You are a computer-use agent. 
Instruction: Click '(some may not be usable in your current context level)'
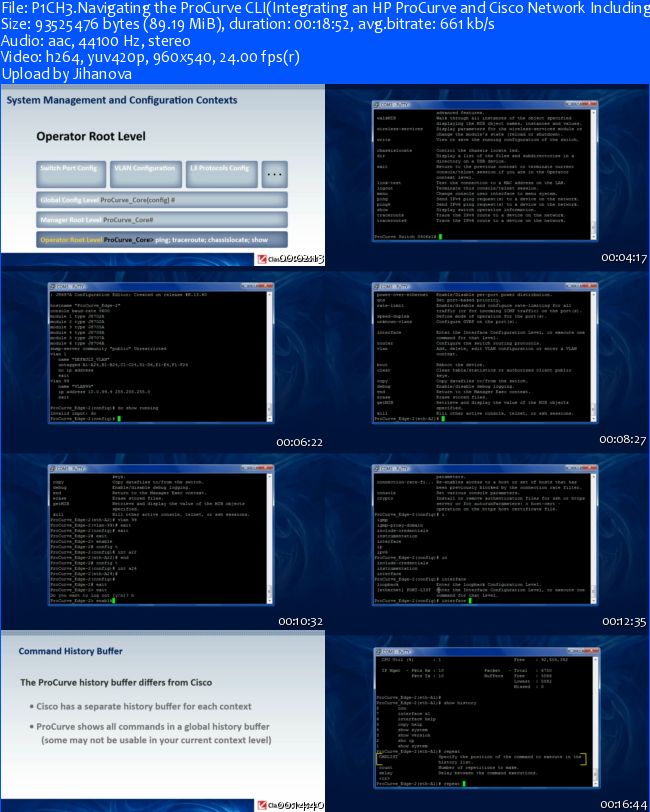pos(156,740)
